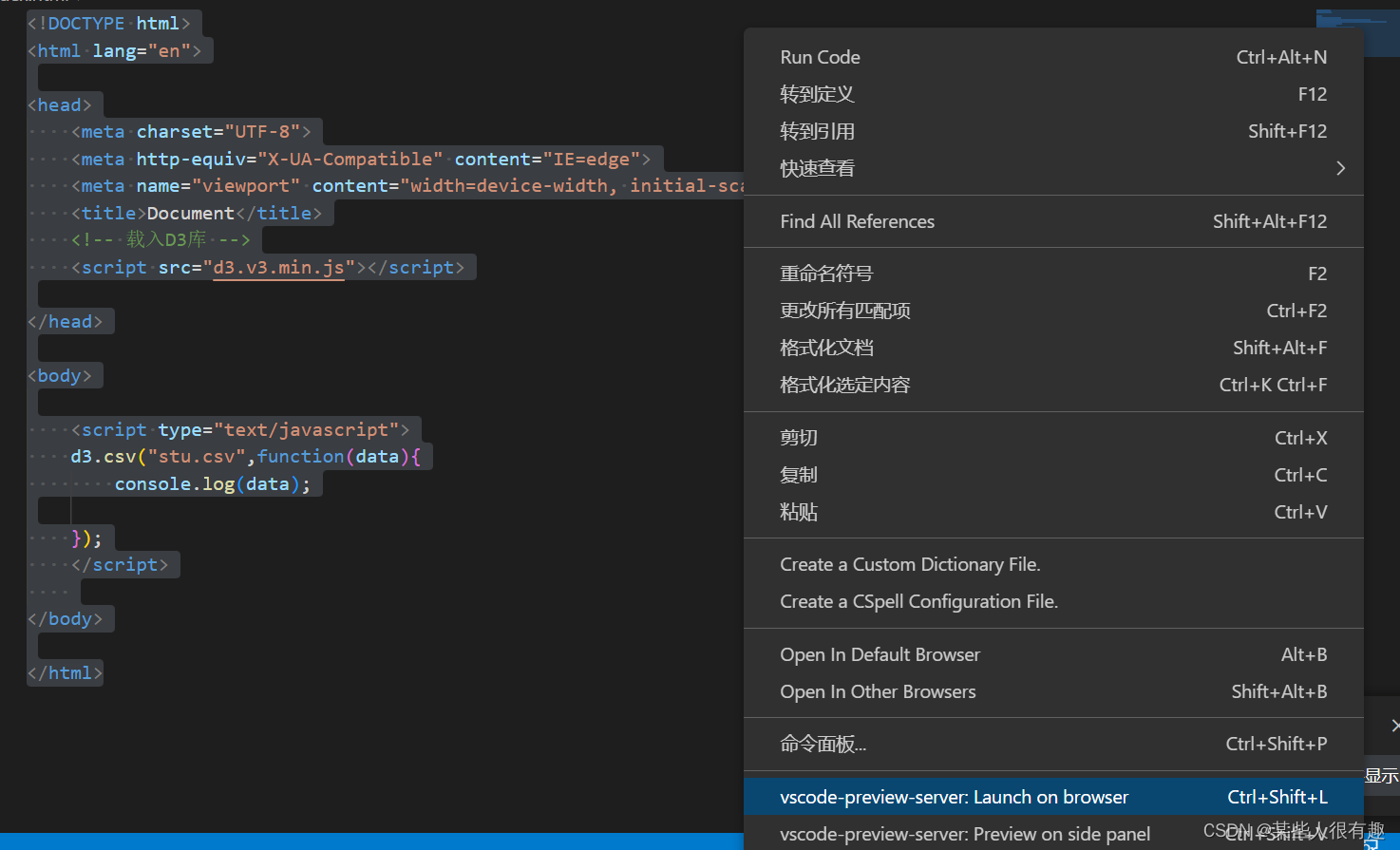Choose "转到定义" in the context menu

click(x=817, y=93)
